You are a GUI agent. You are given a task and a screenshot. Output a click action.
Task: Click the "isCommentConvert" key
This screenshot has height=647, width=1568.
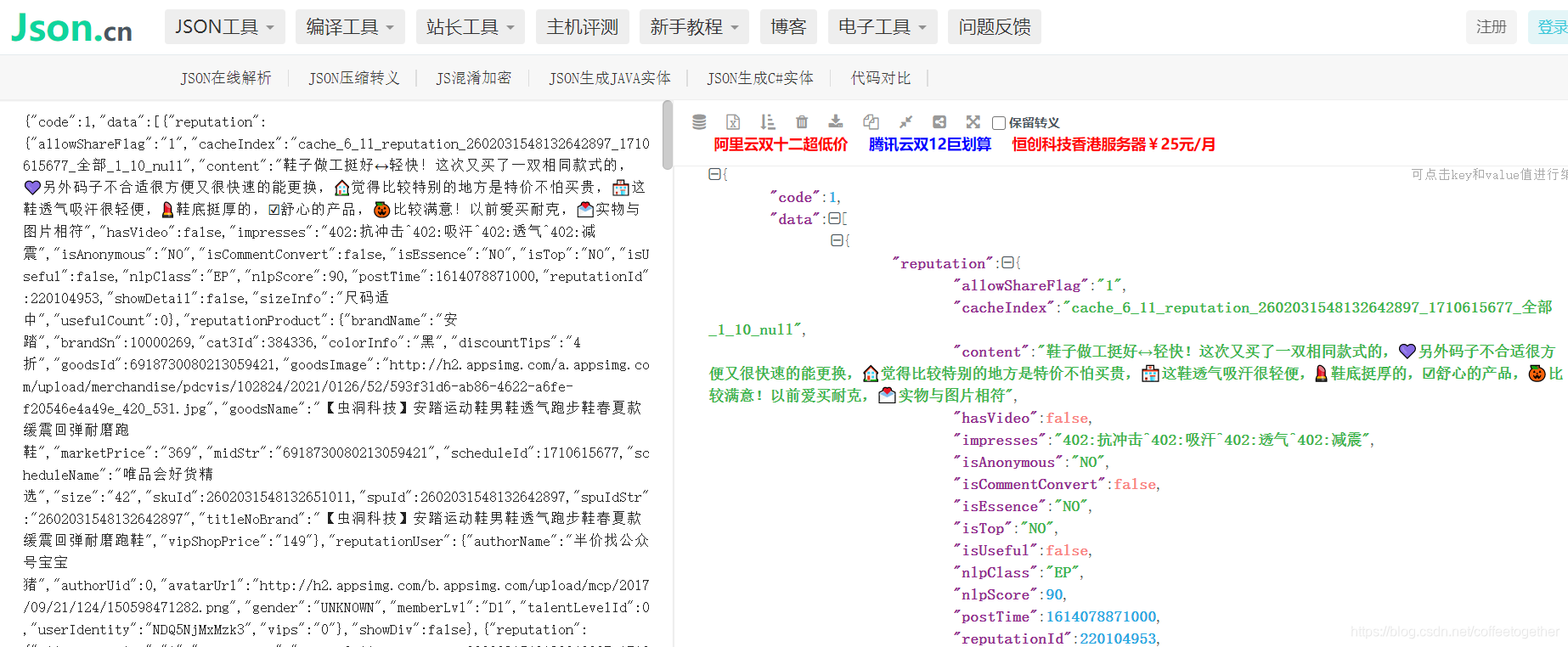pyautogui.click(x=1029, y=484)
